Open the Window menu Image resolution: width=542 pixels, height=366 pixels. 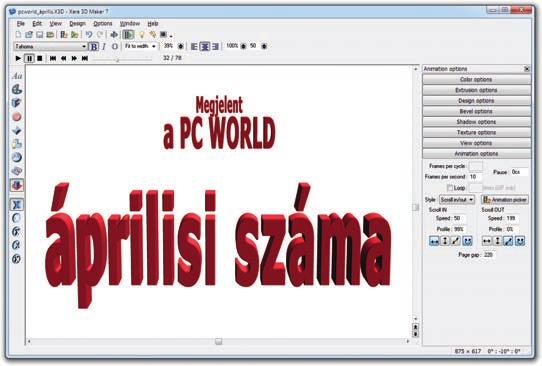(x=130, y=24)
